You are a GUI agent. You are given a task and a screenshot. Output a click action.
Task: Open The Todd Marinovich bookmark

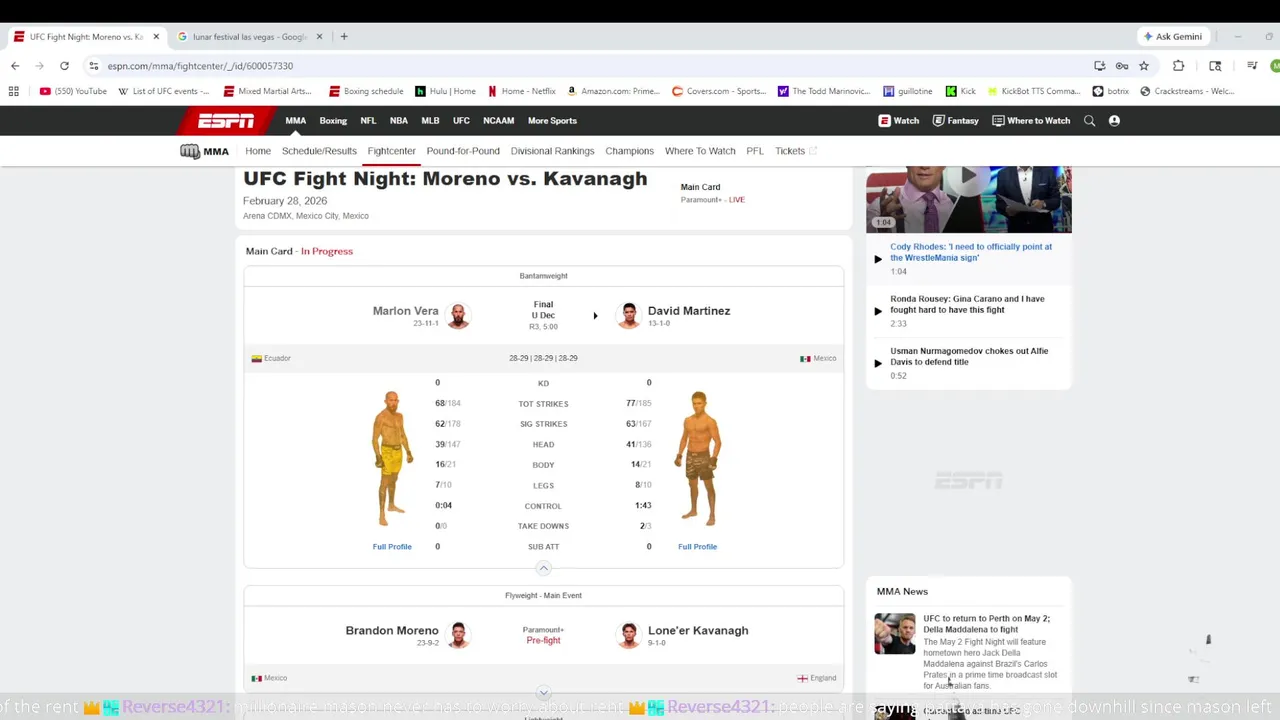824,91
